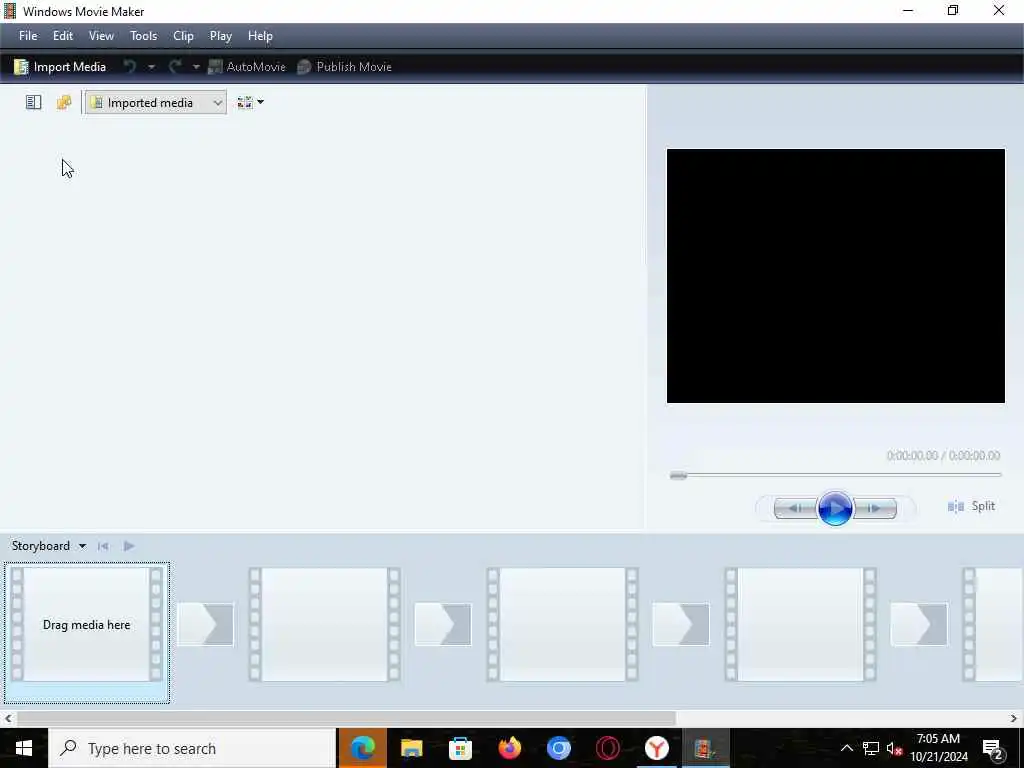Open the Edit menu
Screen dimensions: 1024x768
[x=63, y=36]
